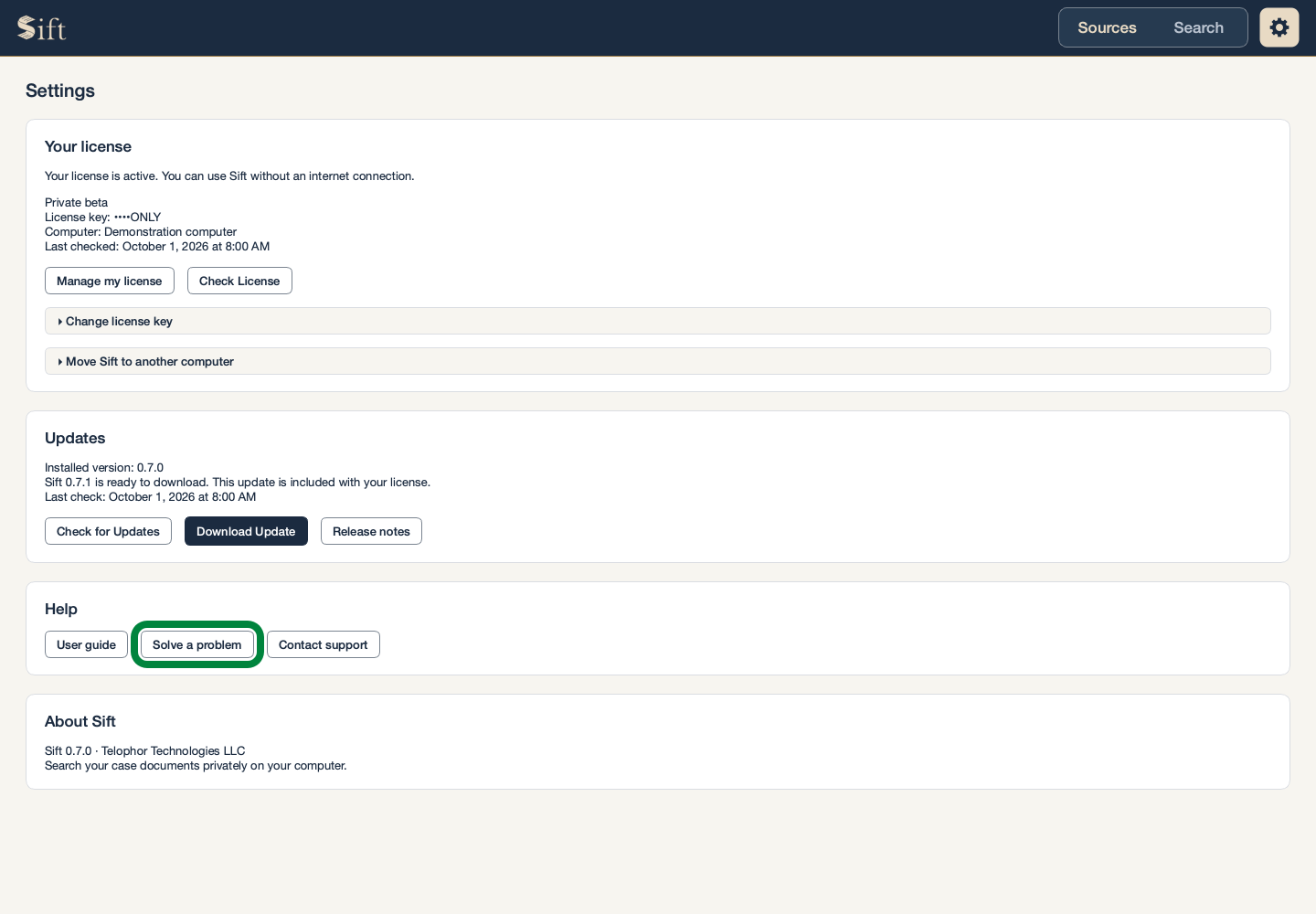Click 'Sift 0.7.1 is ready to download' text
The height and width of the screenshot is (914, 1316).
pyautogui.click(x=238, y=483)
